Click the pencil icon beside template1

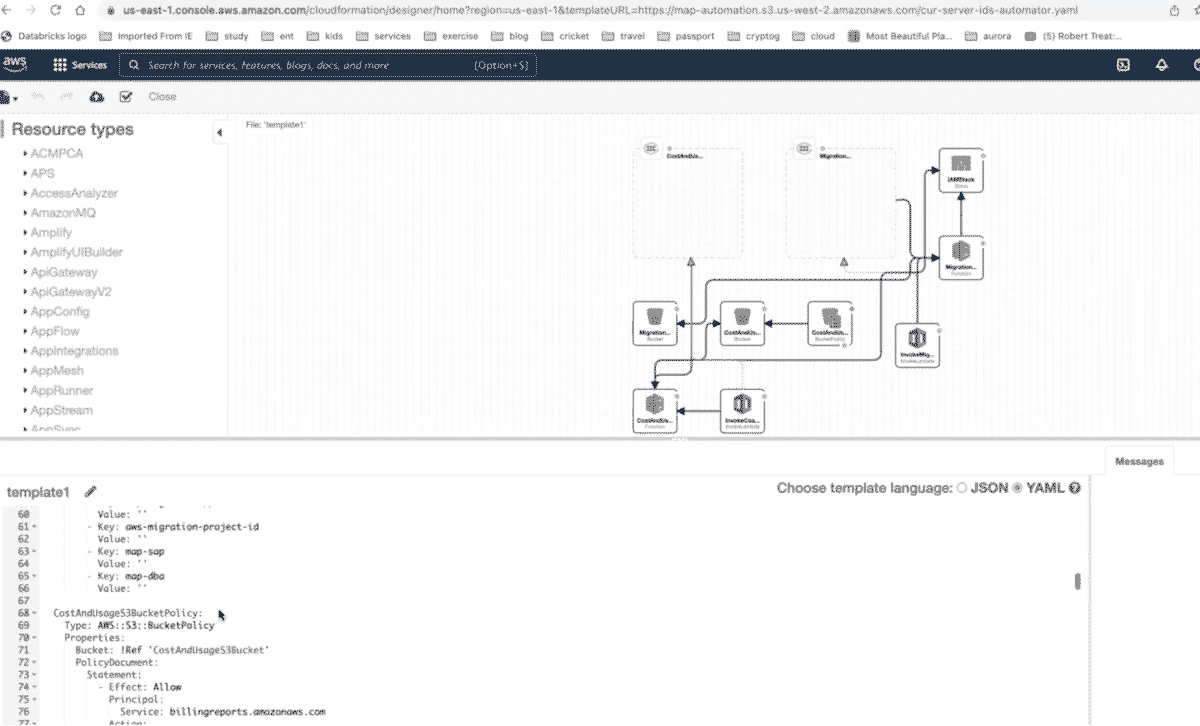pyautogui.click(x=91, y=491)
